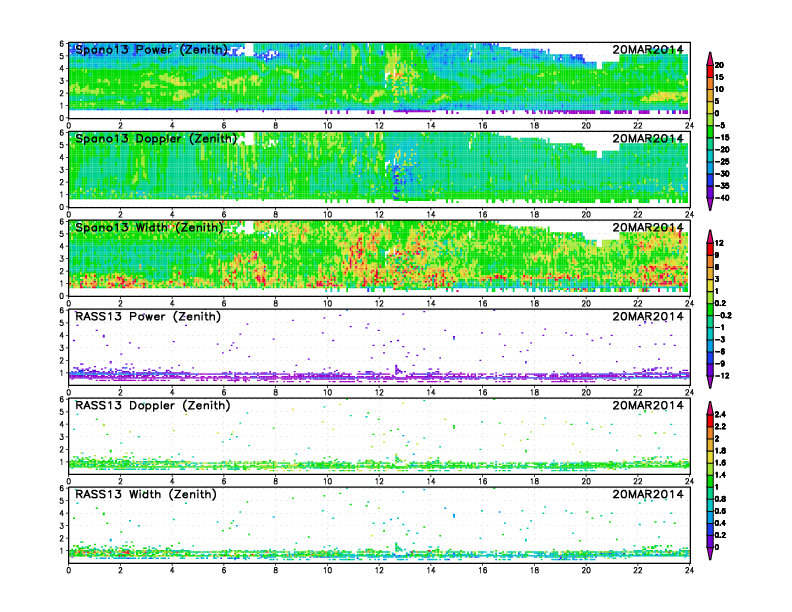Screen dimensions: 792x612
Task: Click the '0.8' label on the width colorbar
Action: tap(721, 499)
